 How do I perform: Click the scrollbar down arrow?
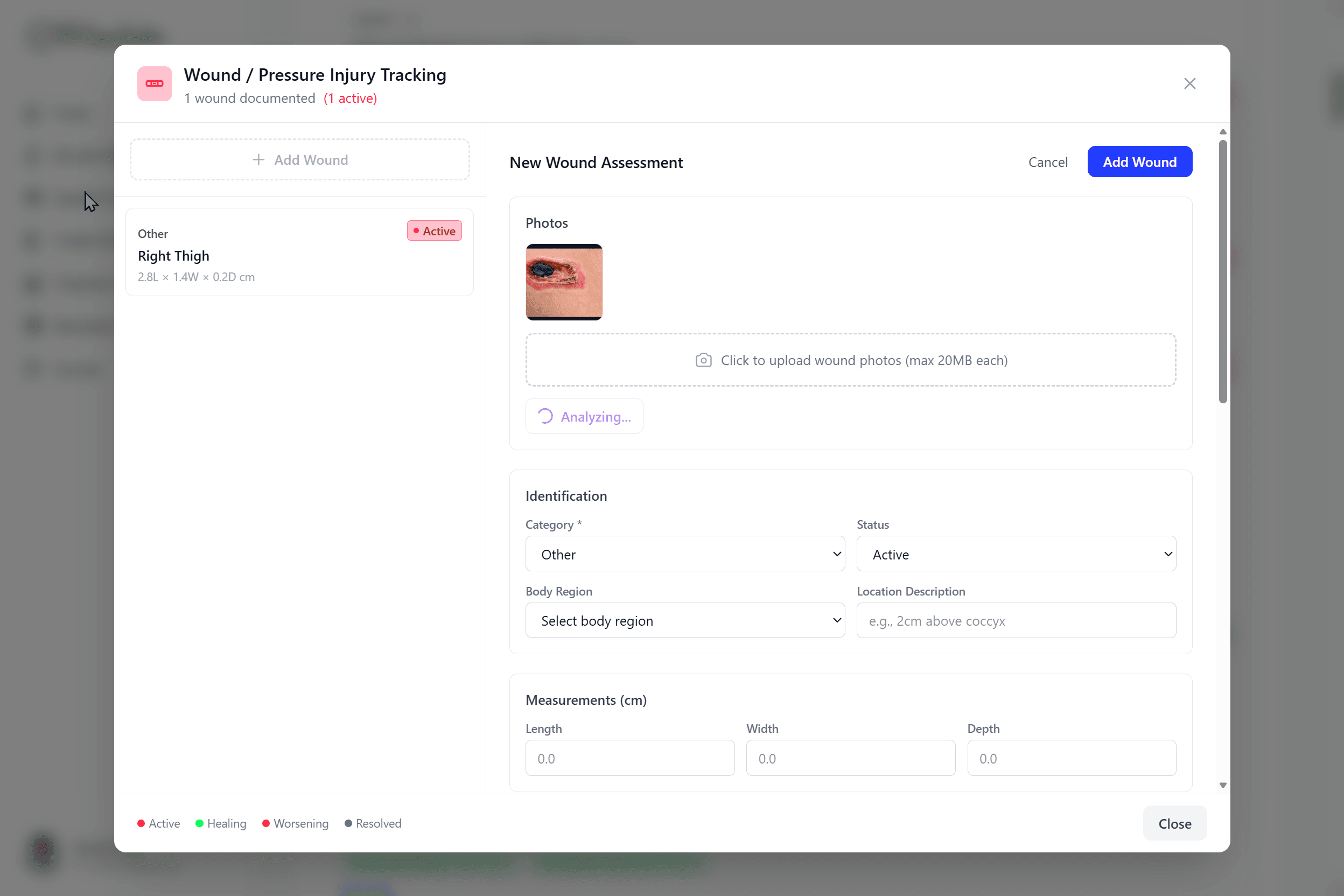(x=1223, y=784)
